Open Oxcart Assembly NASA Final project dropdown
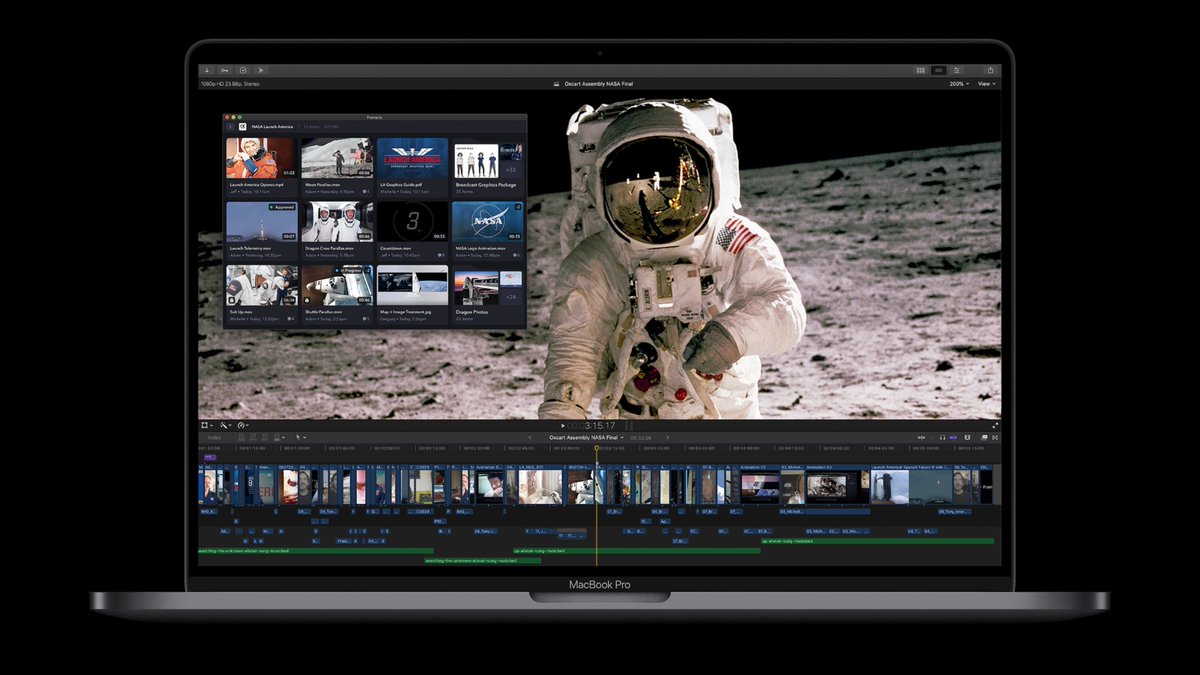Screen dimensions: 1200x675 pos(587,437)
